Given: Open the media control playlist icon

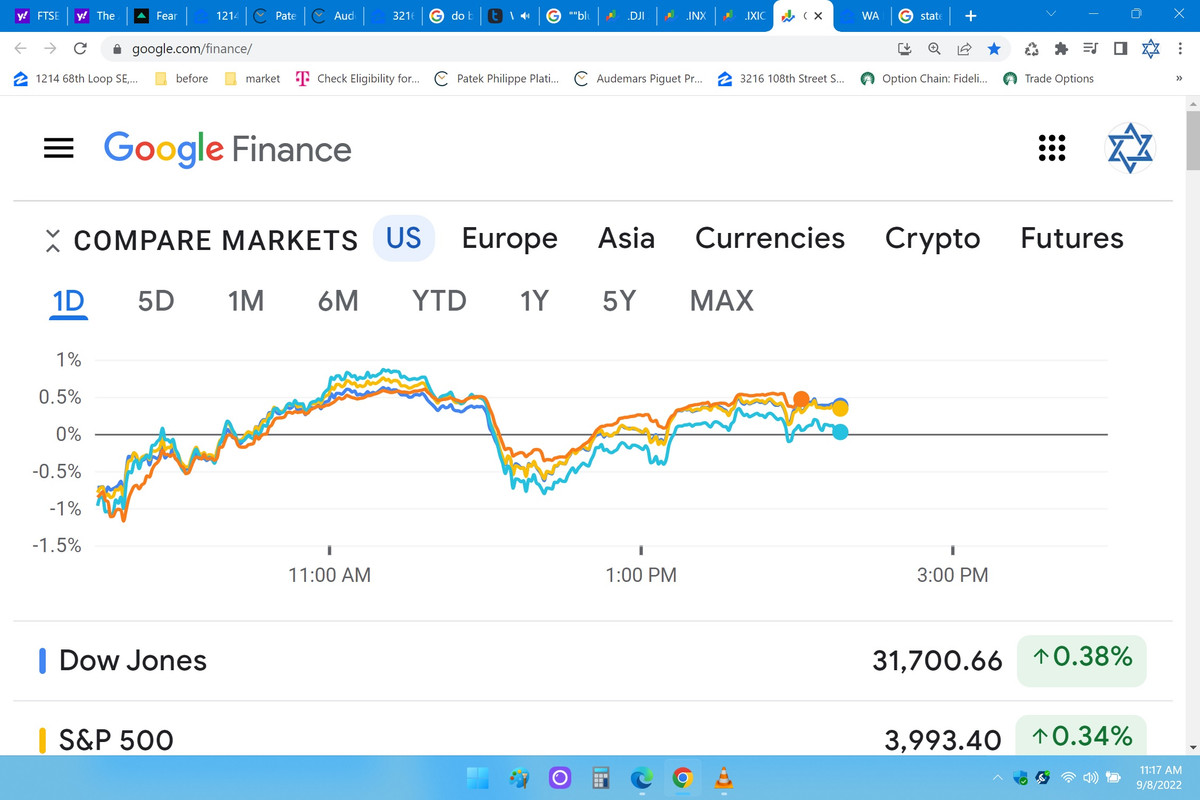Looking at the screenshot, I should tap(1091, 48).
